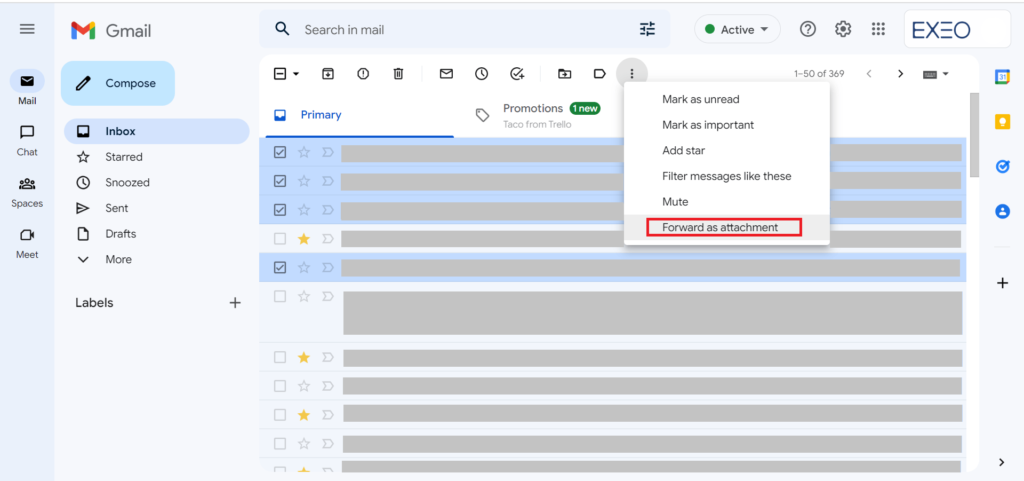Add selected messages to Tasks
This screenshot has width=1024, height=481.
(x=517, y=74)
